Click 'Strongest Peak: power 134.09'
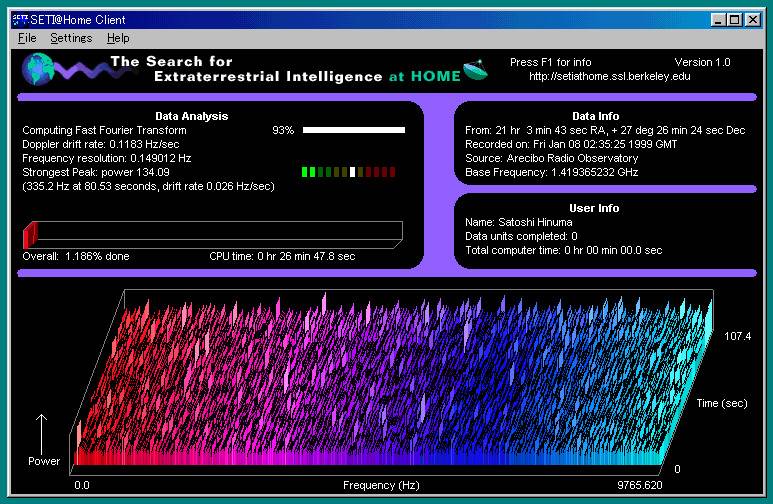The height and width of the screenshot is (504, 773). pyautogui.click(x=96, y=172)
